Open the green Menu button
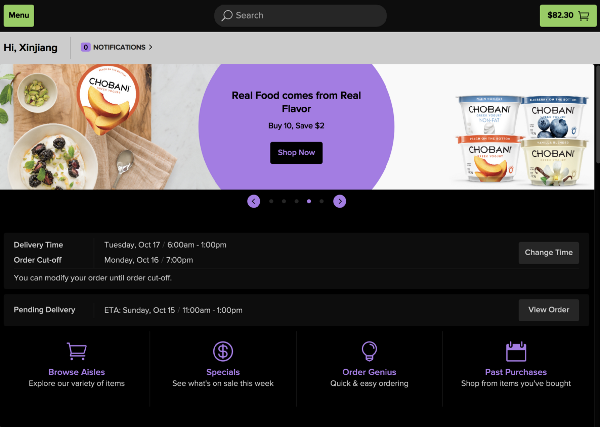 (x=19, y=16)
